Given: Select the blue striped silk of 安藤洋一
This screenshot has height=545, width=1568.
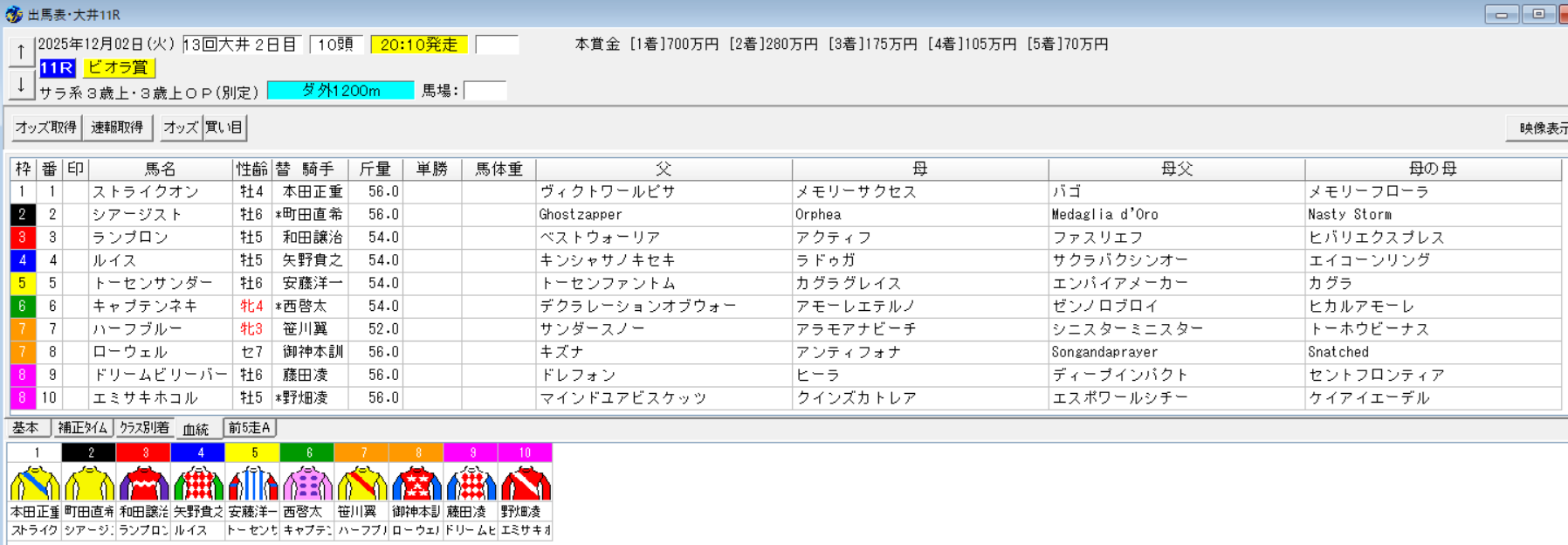Looking at the screenshot, I should [253, 483].
